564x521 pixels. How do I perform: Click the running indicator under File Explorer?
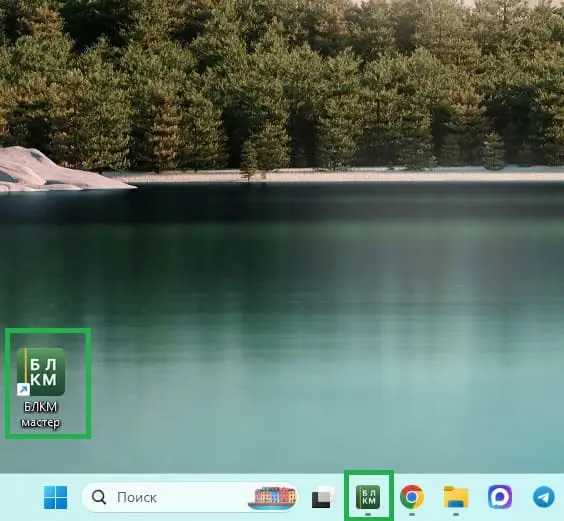456,515
